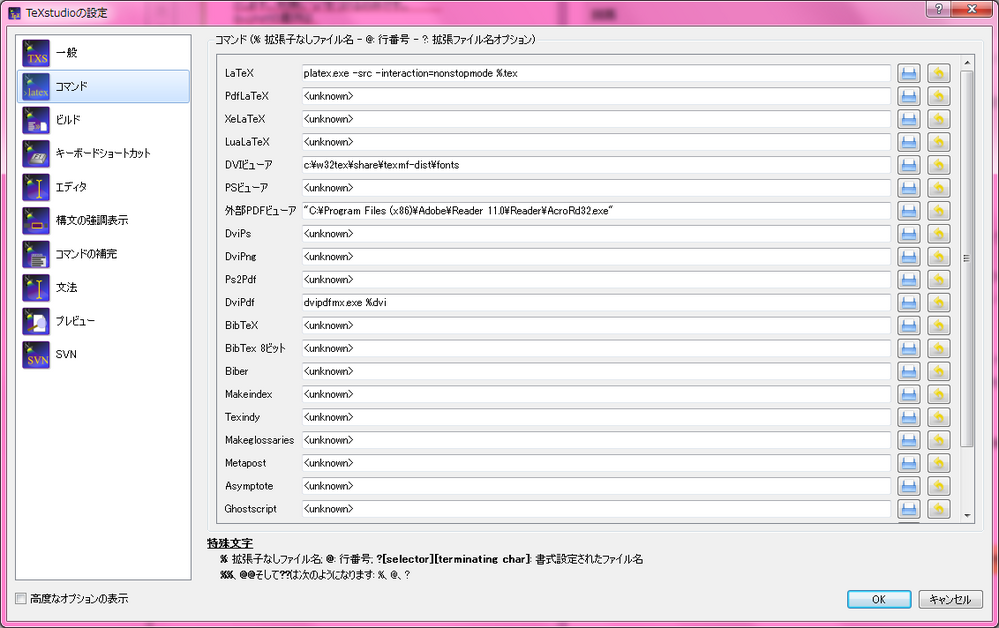Reset the Ghostscript command to default

[938, 509]
